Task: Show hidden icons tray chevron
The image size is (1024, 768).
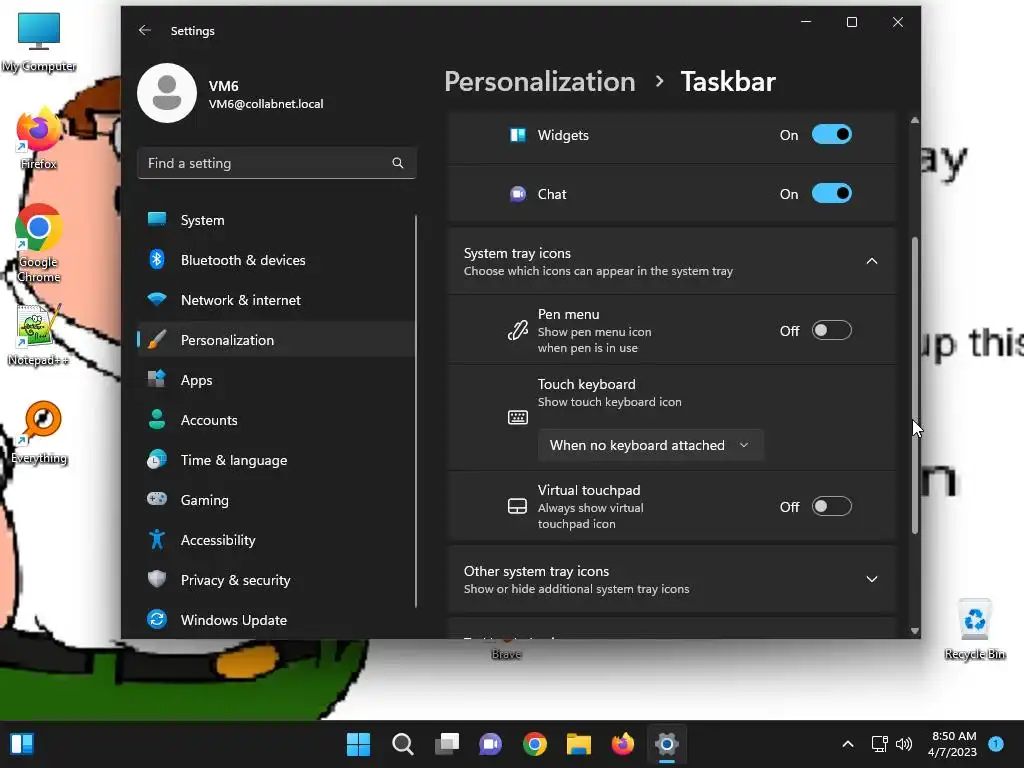Action: (x=848, y=744)
